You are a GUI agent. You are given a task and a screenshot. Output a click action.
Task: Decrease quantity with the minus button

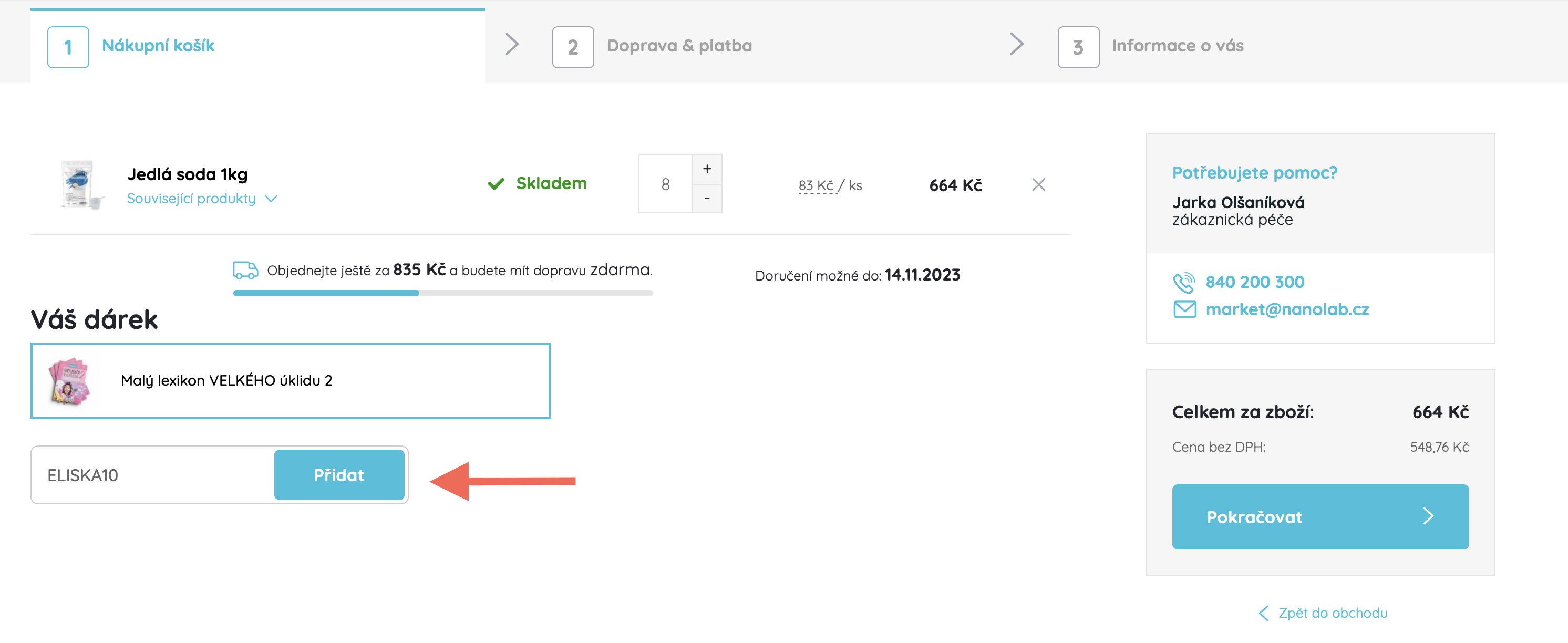click(x=707, y=199)
